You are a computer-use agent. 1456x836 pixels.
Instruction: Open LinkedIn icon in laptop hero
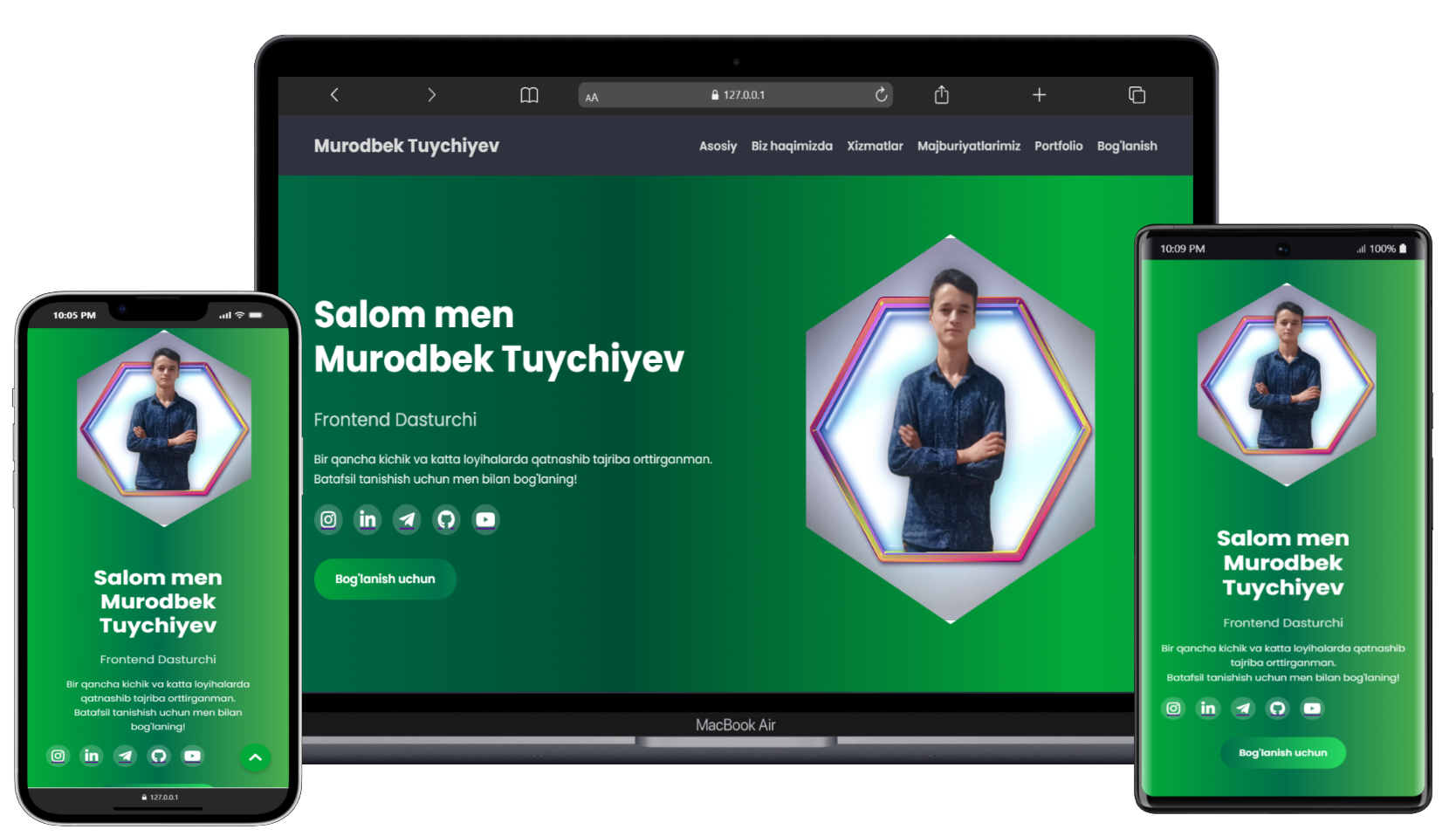pyautogui.click(x=367, y=520)
